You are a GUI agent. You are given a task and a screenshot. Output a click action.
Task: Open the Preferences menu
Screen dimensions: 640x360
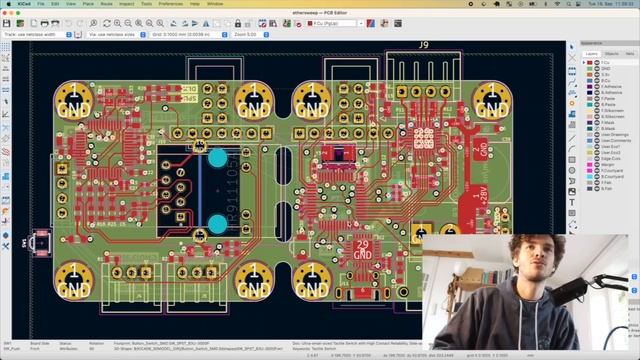(171, 4)
